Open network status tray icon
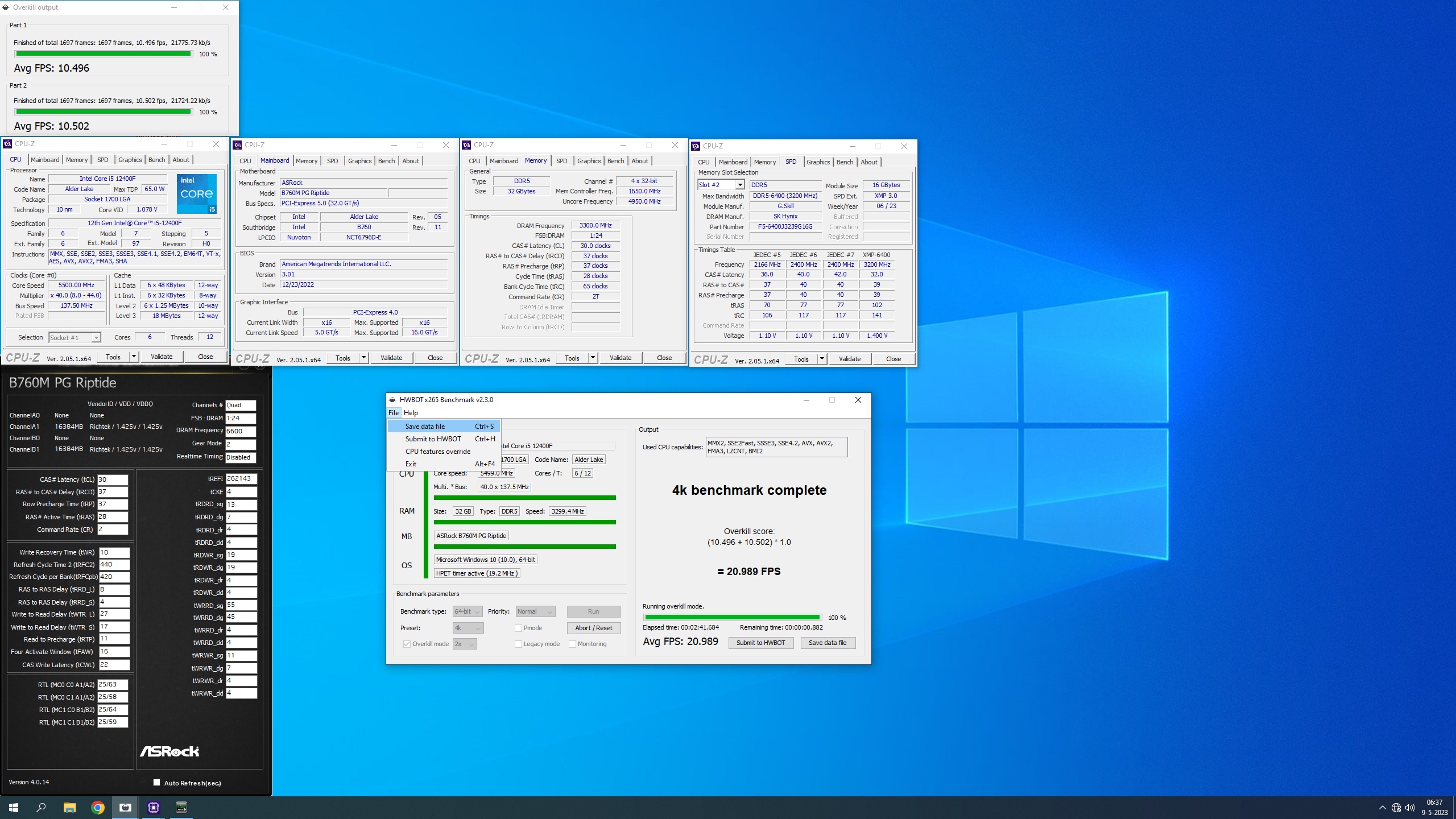 (1396, 808)
